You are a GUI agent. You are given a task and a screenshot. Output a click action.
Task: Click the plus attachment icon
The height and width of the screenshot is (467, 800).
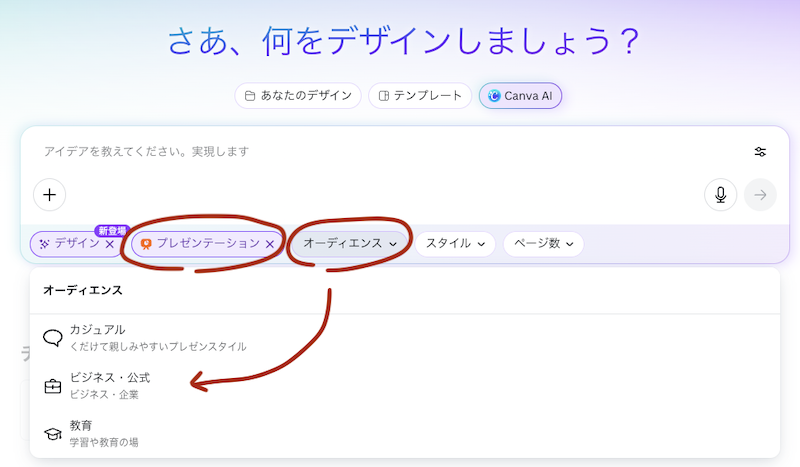coord(49,194)
